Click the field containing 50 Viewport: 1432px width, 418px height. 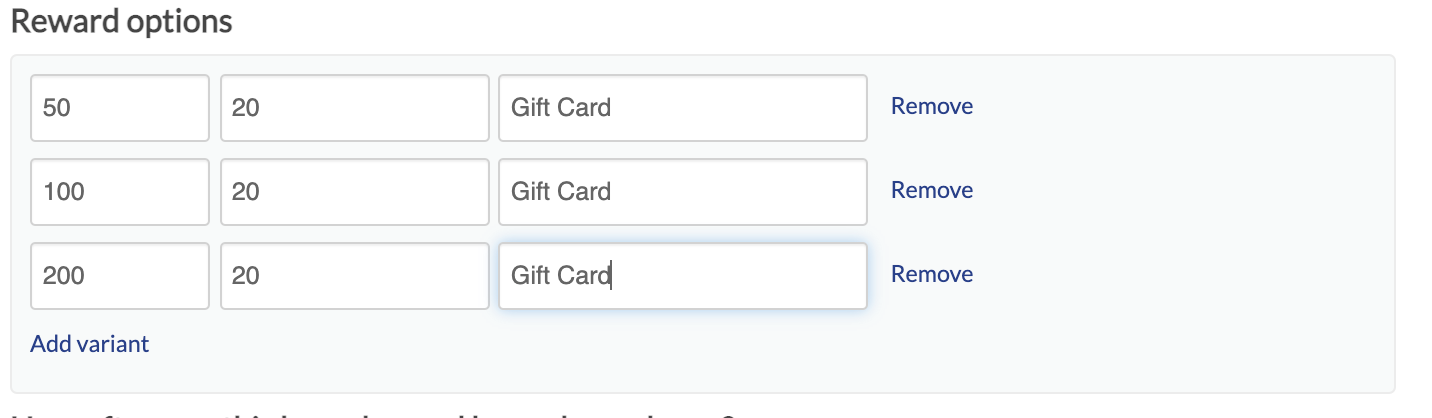(120, 107)
